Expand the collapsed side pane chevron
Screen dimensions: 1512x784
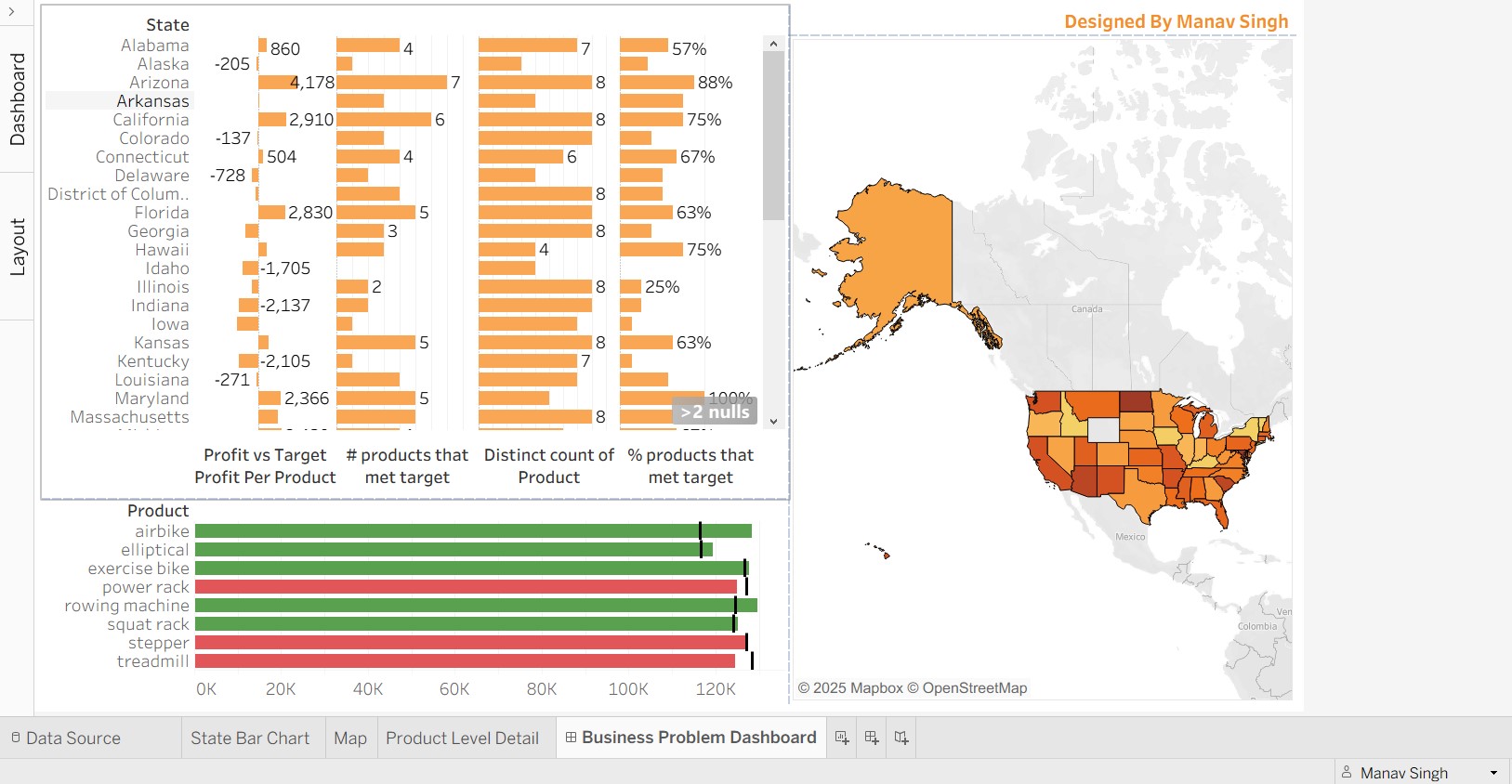tap(11, 11)
